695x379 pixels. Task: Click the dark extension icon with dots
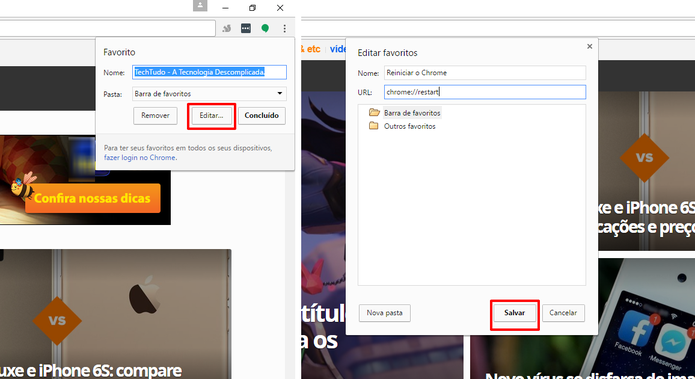pos(246,28)
